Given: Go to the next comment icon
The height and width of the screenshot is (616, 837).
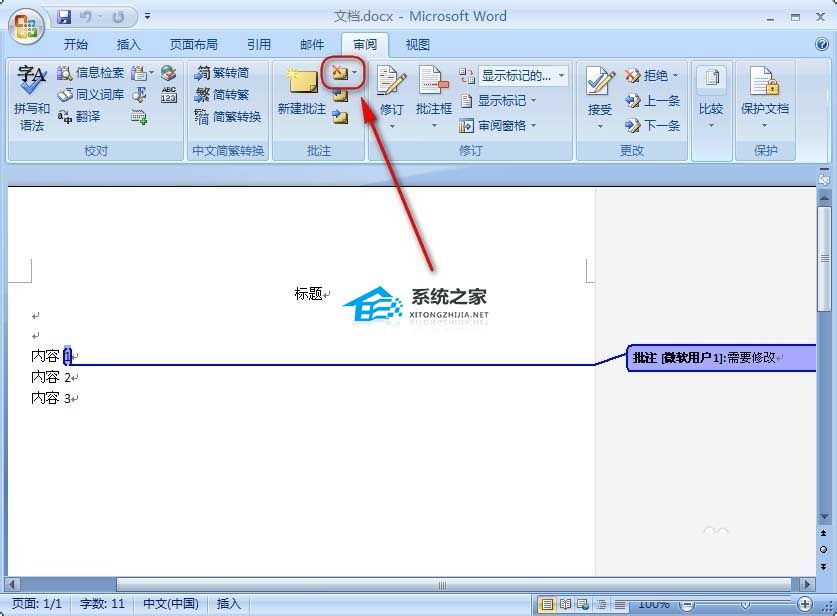Looking at the screenshot, I should [340, 116].
